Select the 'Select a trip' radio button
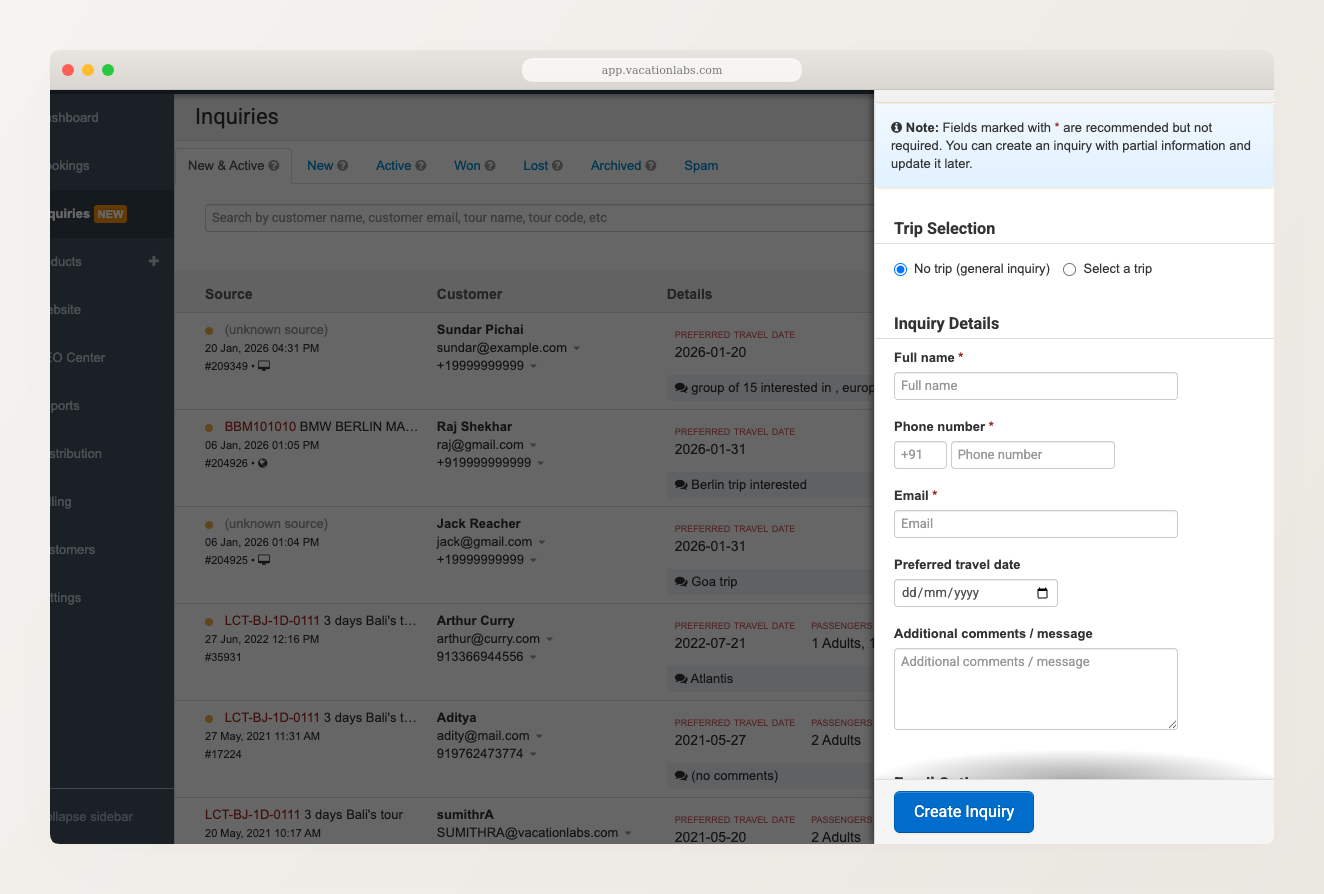 [x=1069, y=269]
